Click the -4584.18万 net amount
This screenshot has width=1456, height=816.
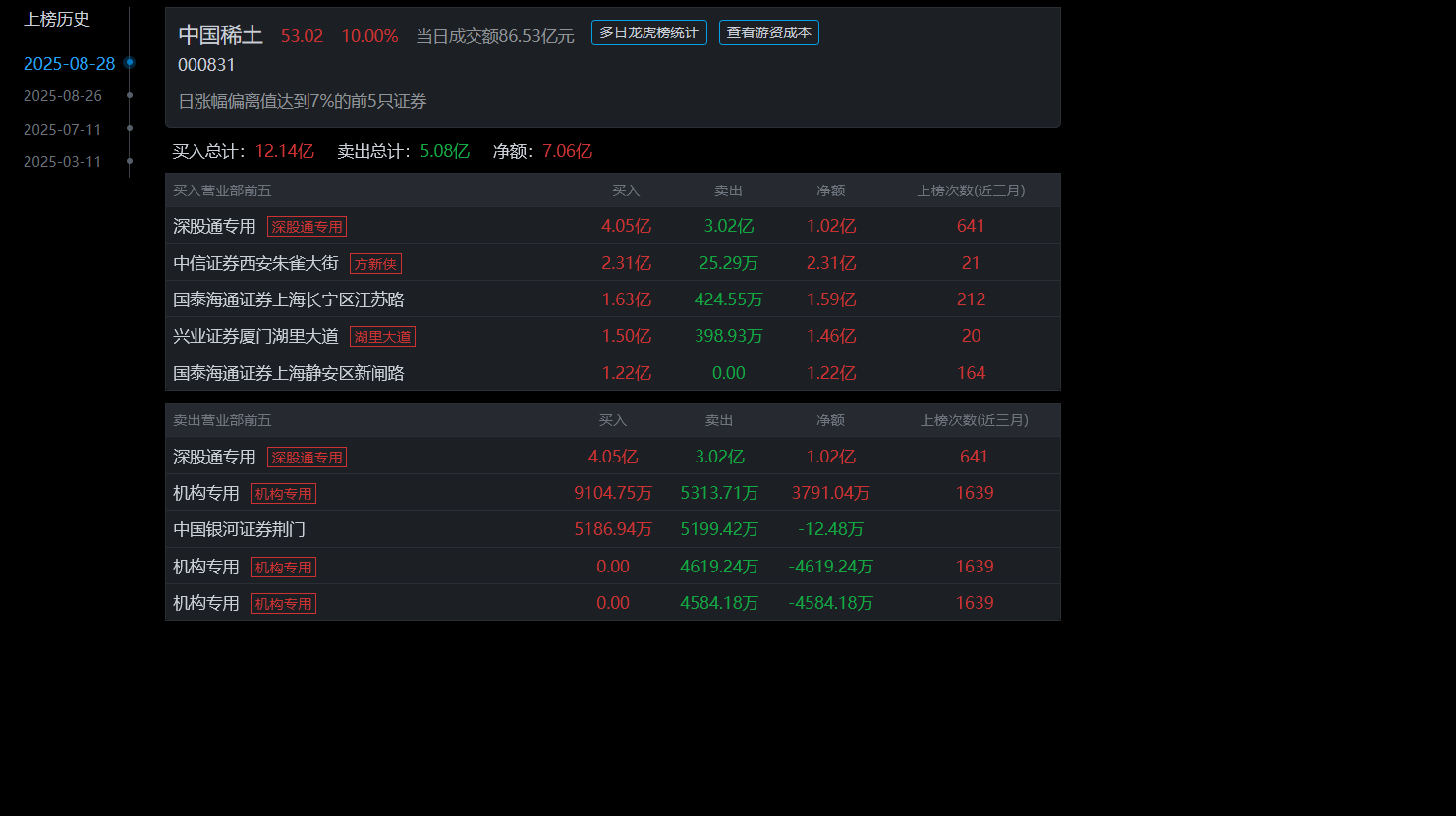click(x=830, y=603)
